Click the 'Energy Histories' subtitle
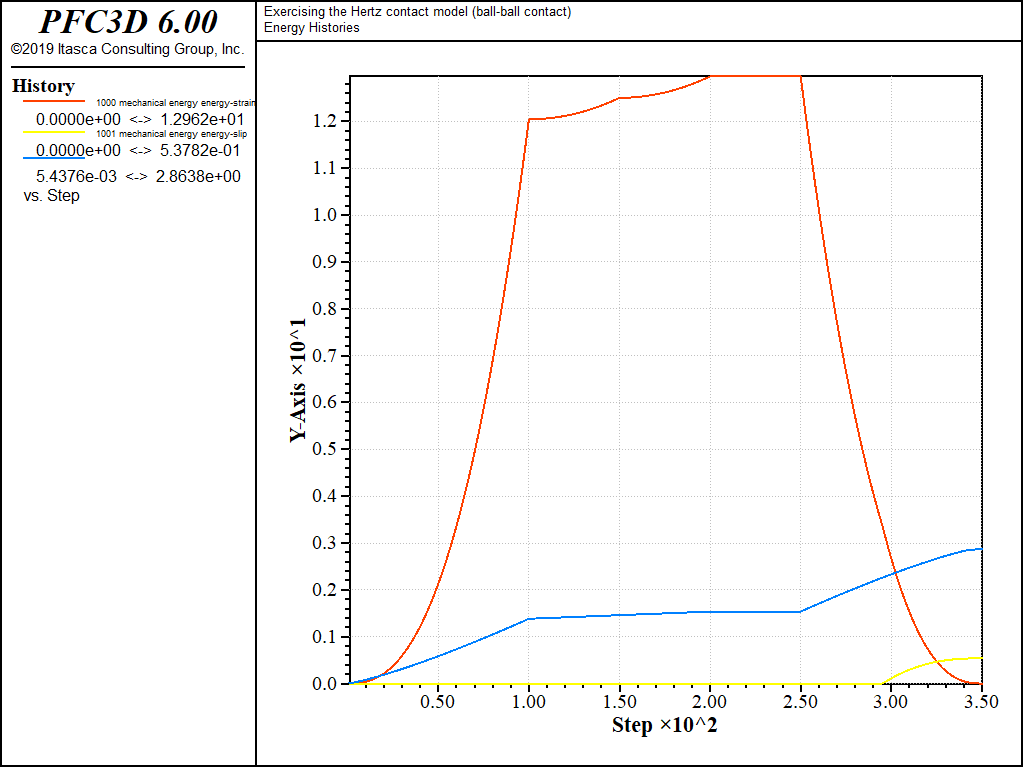1024x768 pixels. [312, 27]
